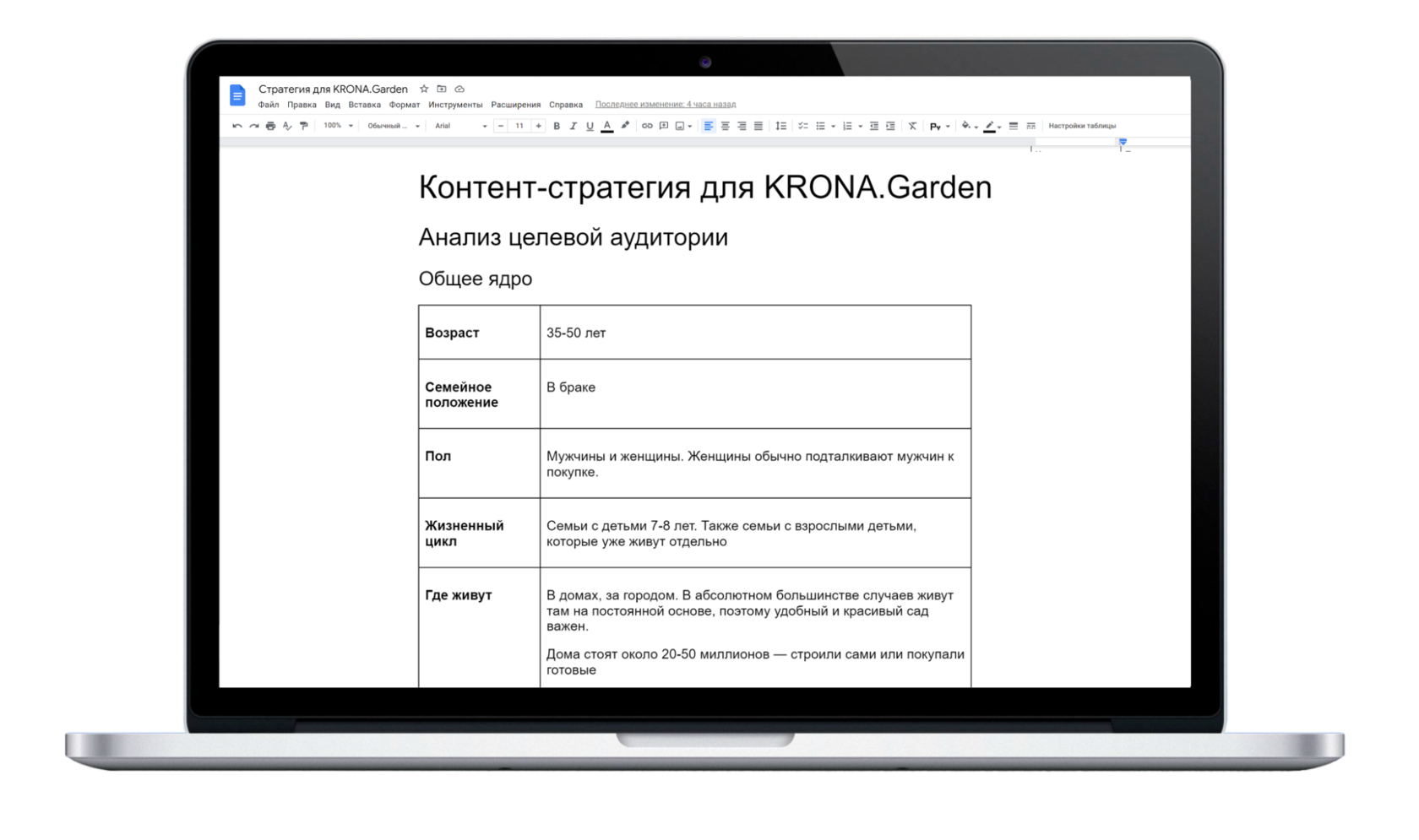
Task: Open the 100% zoom dropdown
Action: (x=338, y=126)
